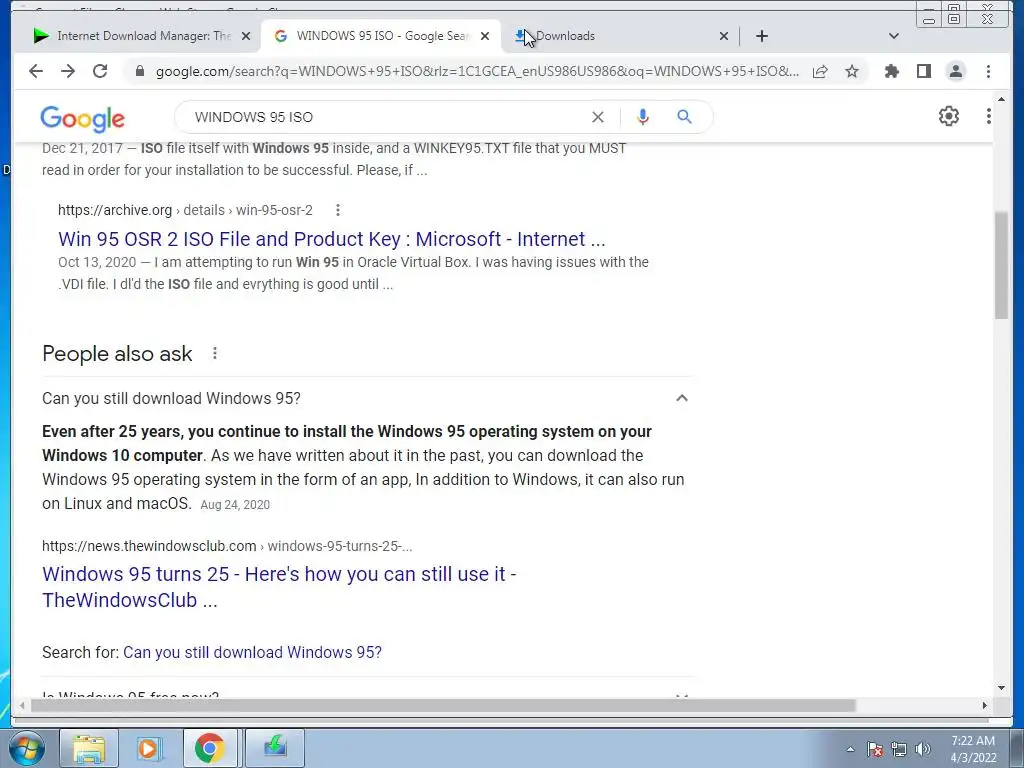Click the news.thewindowsclub.com URL breadcrumb
The width and height of the screenshot is (1024, 768).
pyautogui.click(x=227, y=546)
